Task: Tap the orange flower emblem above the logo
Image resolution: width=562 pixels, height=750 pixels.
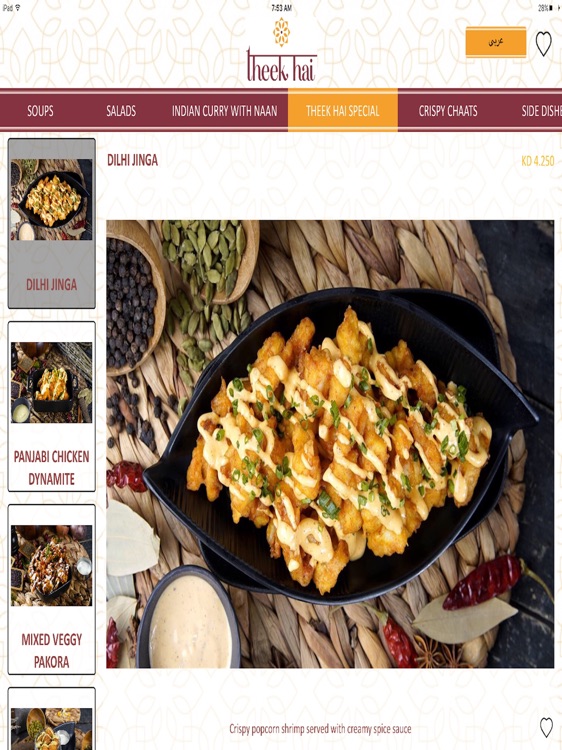Action: click(x=281, y=32)
